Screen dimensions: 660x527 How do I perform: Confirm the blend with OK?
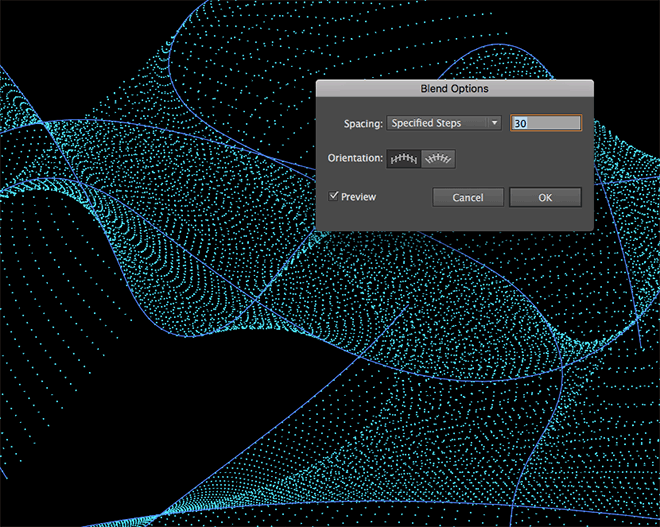[x=544, y=197]
